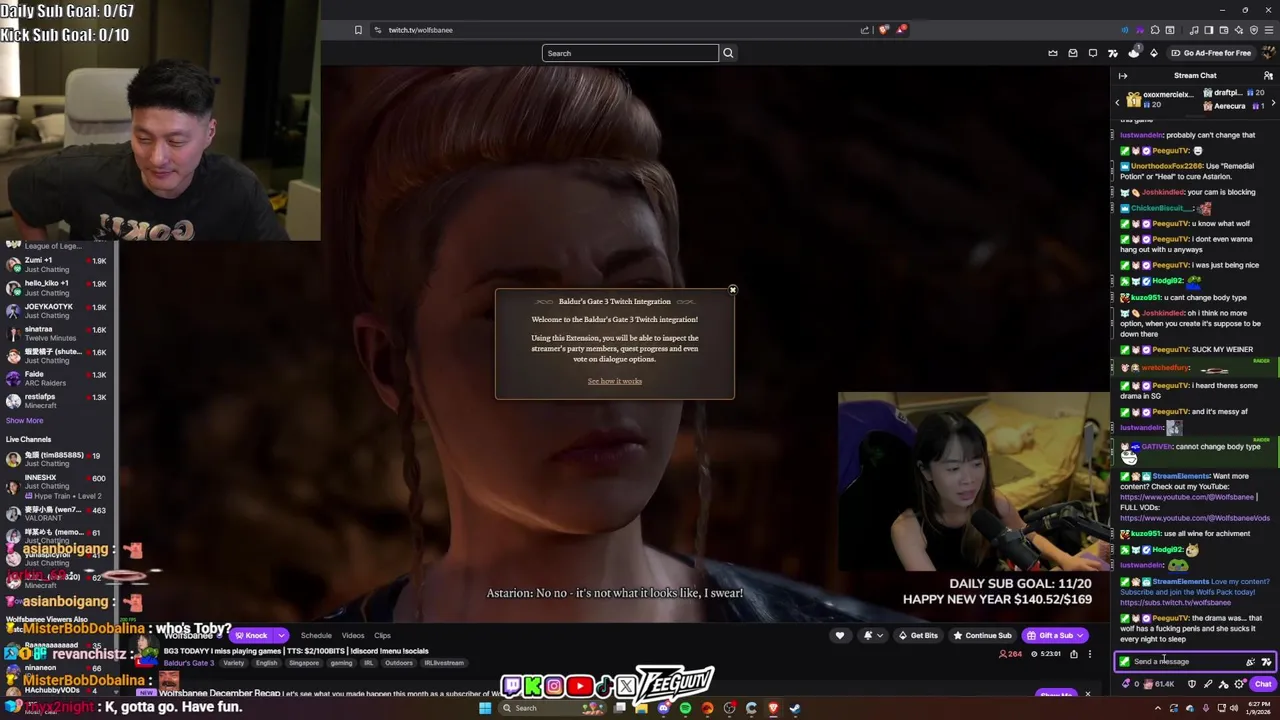This screenshot has height=720, width=1280.
Task: Open the browser music player icon
Action: click(1194, 30)
